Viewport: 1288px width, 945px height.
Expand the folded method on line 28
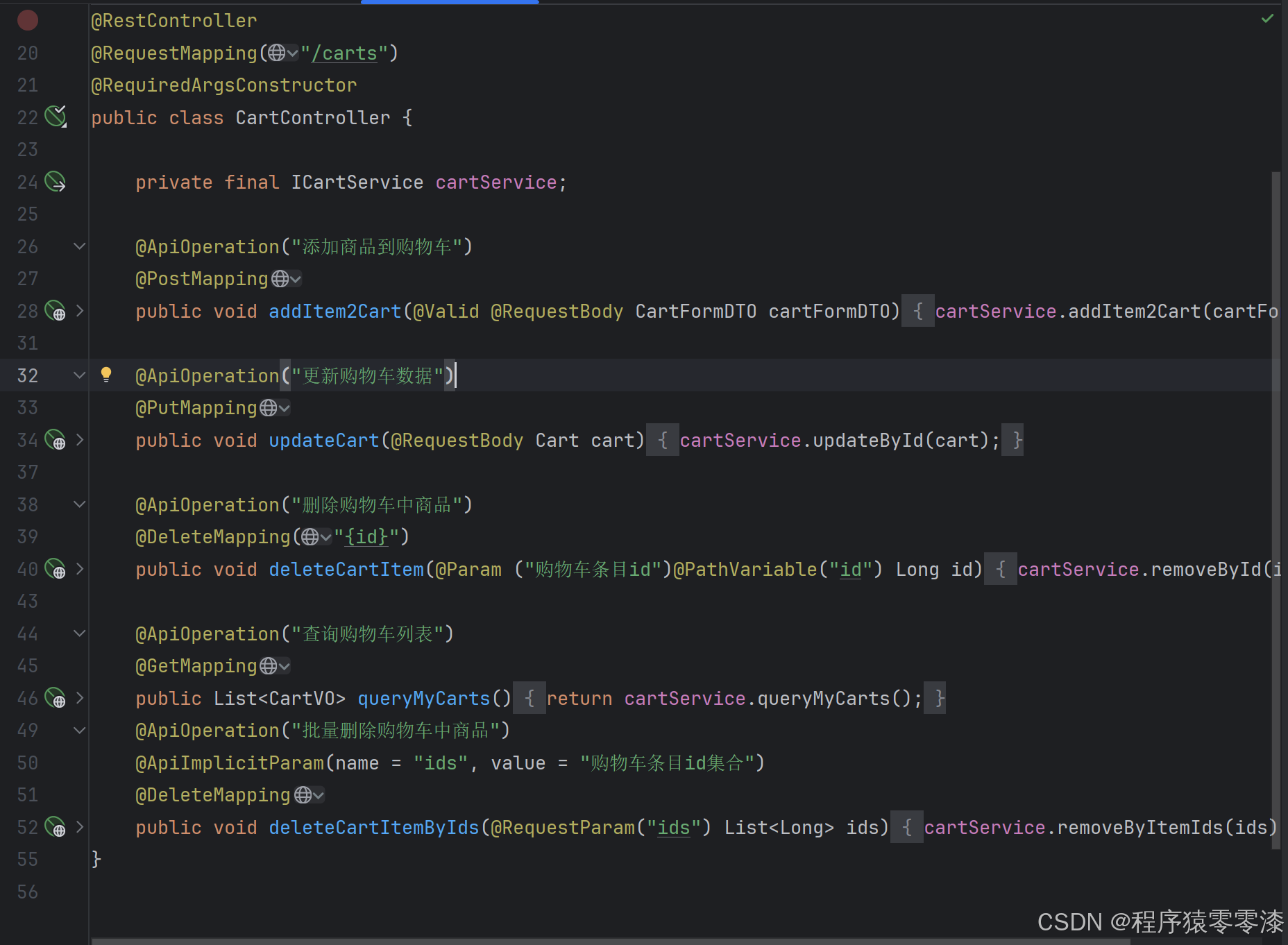click(80, 311)
